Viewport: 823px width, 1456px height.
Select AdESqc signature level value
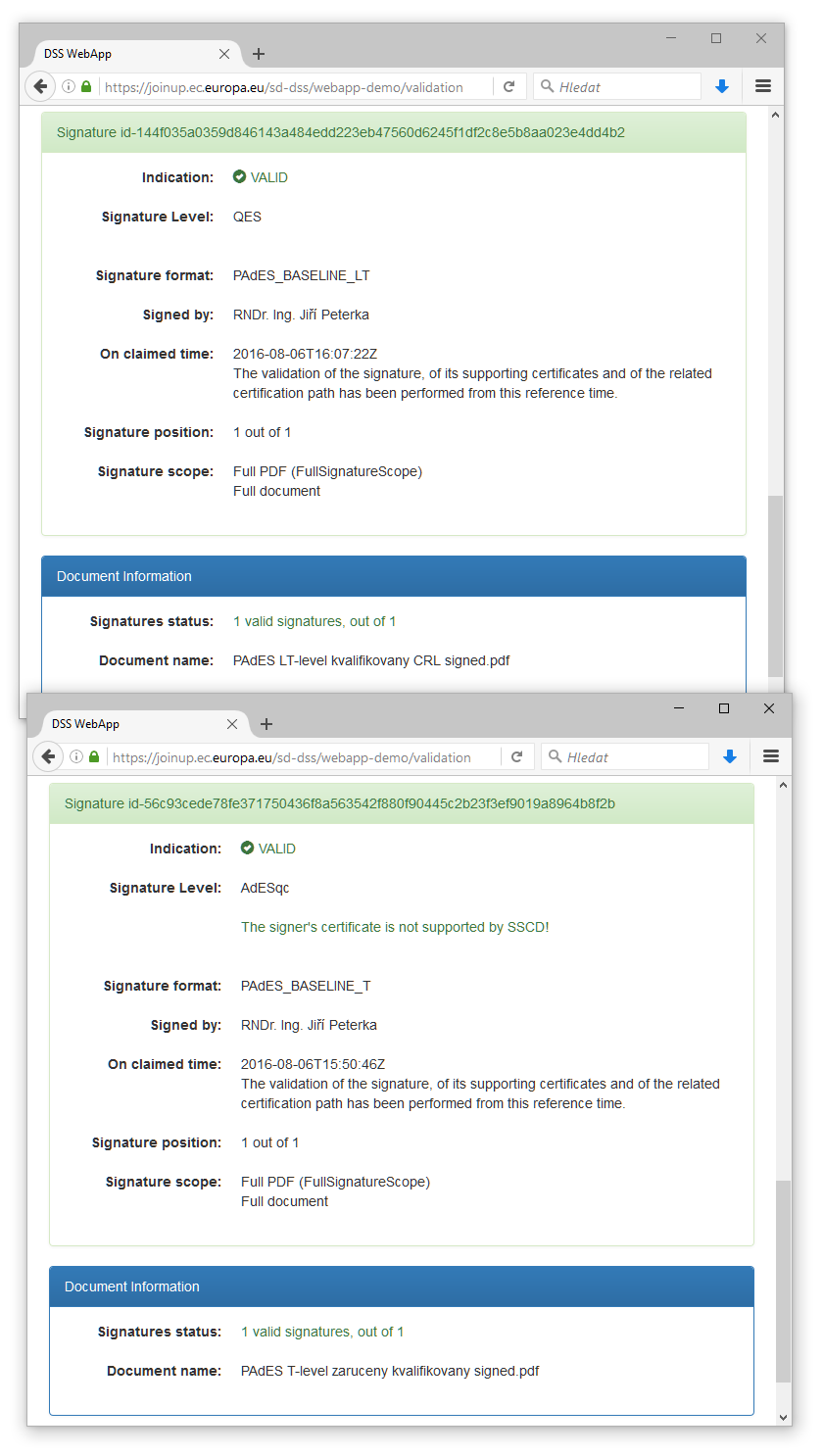(x=266, y=888)
